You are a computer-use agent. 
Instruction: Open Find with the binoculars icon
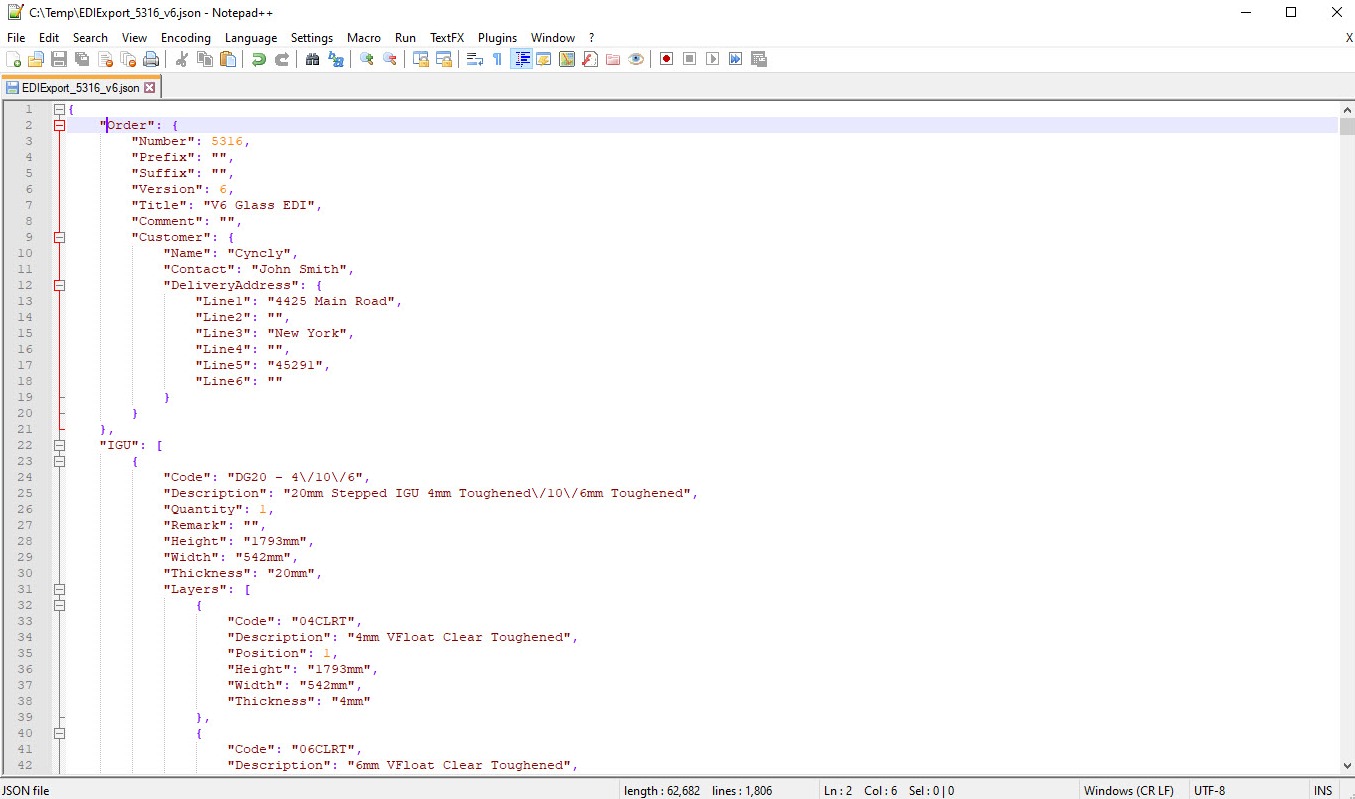(312, 60)
